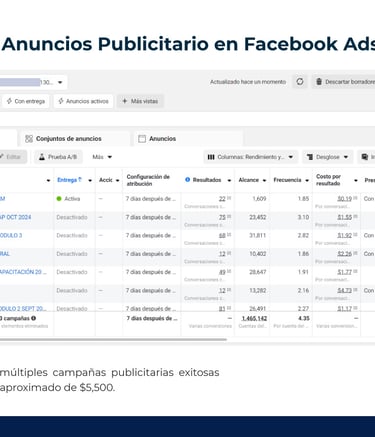Click the refresh data icon
This screenshot has width=375, height=437.
[300, 82]
